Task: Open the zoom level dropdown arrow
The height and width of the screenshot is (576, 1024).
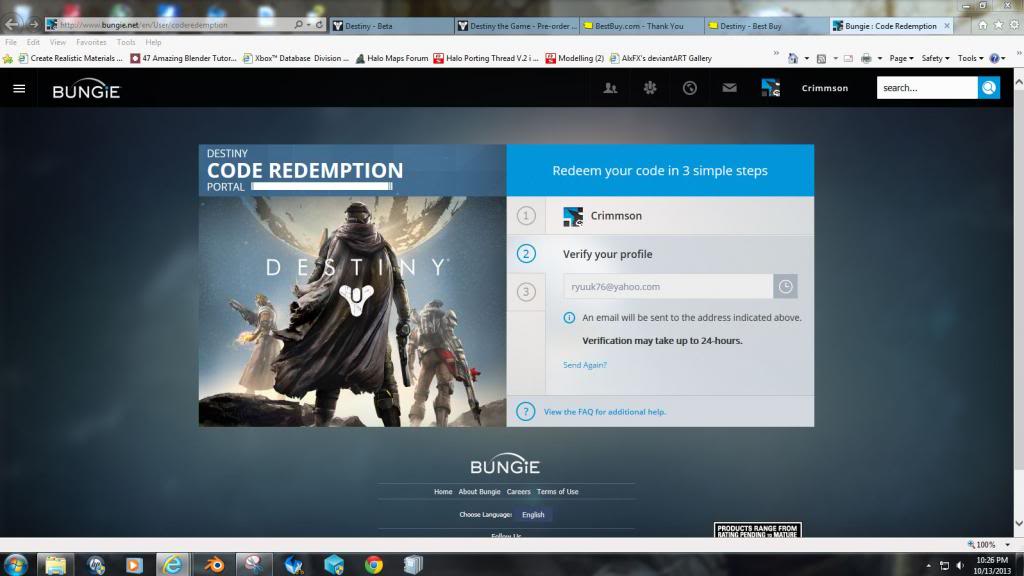Action: click(x=1008, y=545)
